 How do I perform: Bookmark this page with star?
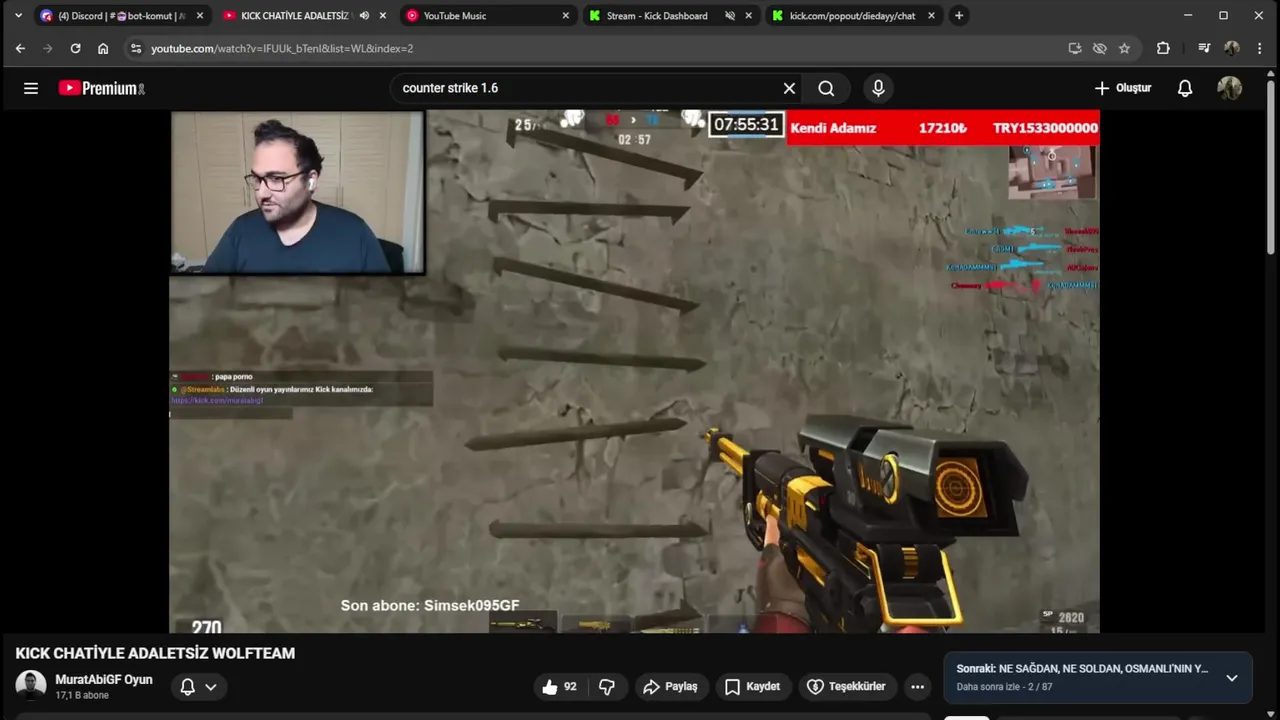click(1124, 48)
